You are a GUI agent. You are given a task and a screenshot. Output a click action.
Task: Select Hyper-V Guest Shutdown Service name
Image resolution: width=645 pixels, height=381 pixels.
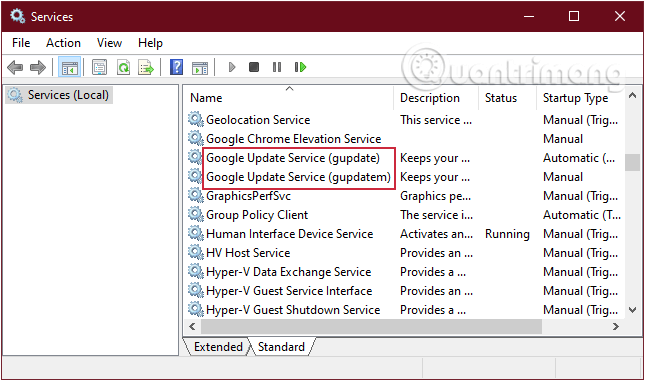point(293,310)
